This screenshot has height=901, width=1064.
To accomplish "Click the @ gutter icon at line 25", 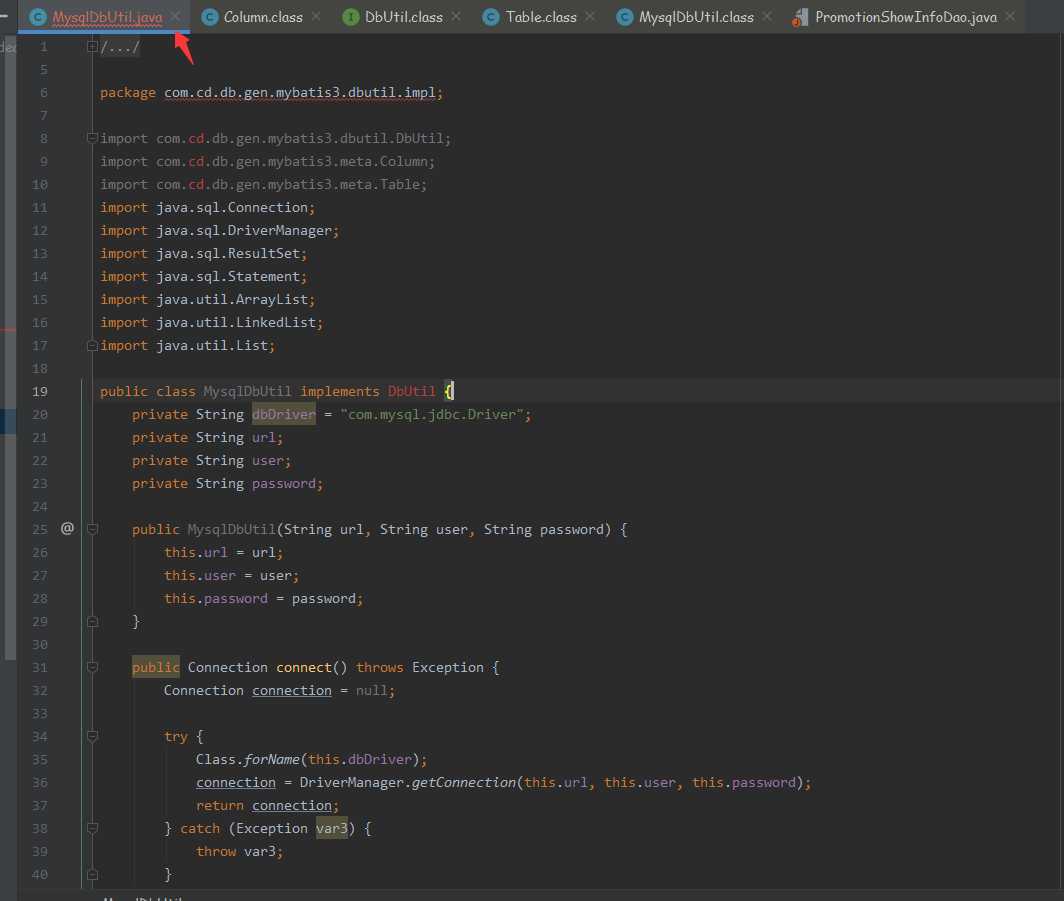I will (x=67, y=529).
